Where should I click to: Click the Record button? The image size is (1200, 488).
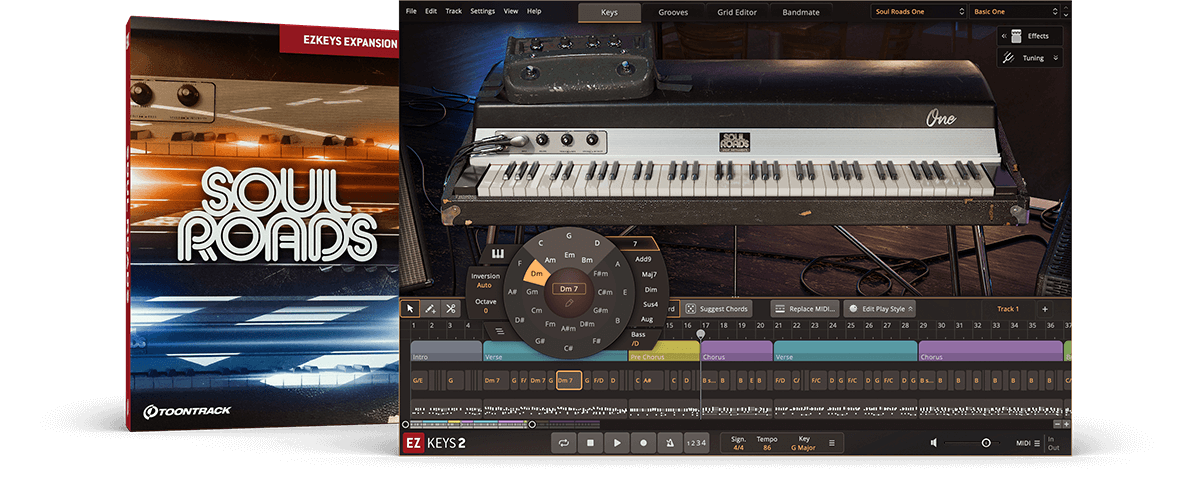644,443
